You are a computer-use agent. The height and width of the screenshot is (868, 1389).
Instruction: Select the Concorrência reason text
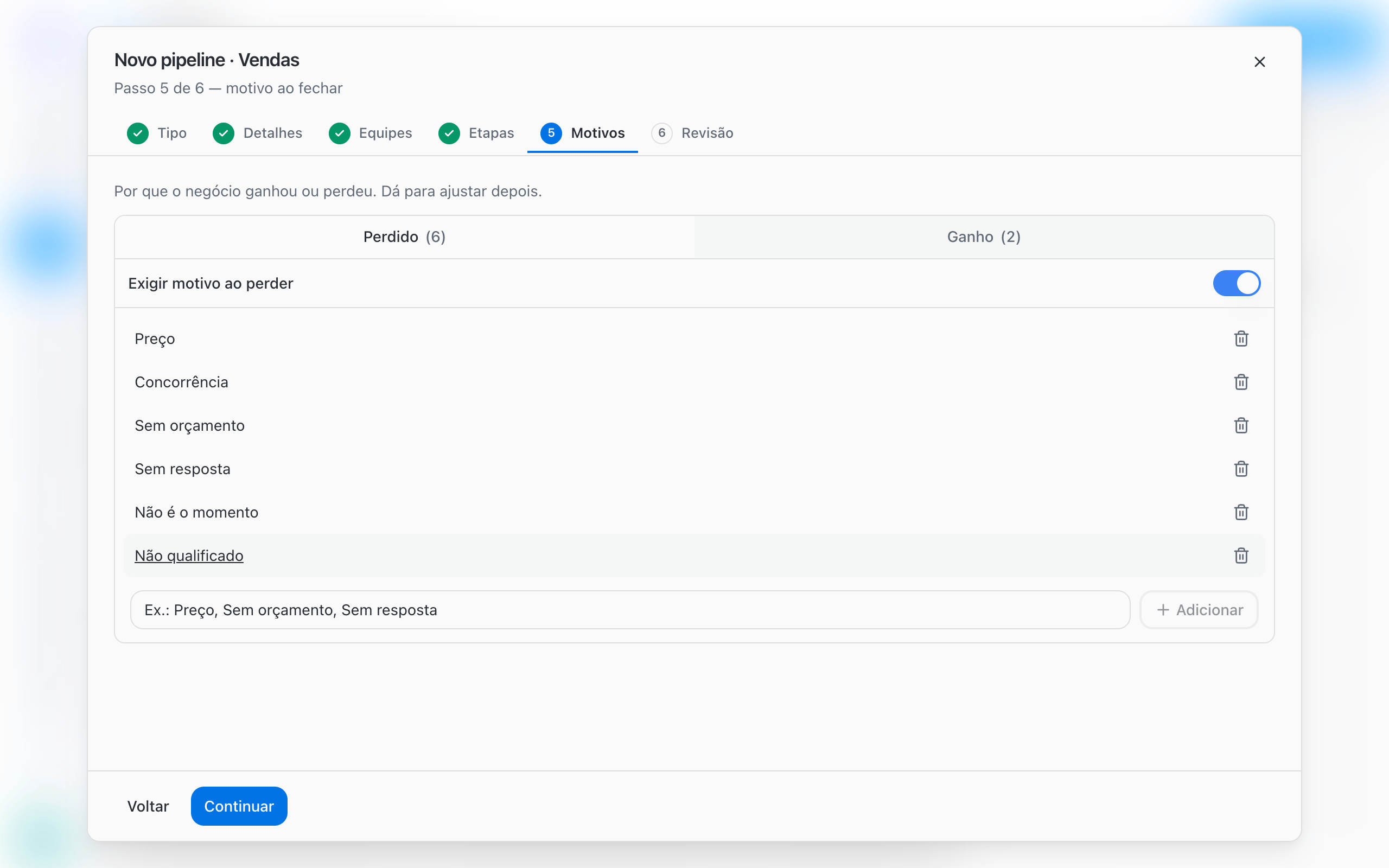[x=181, y=382]
